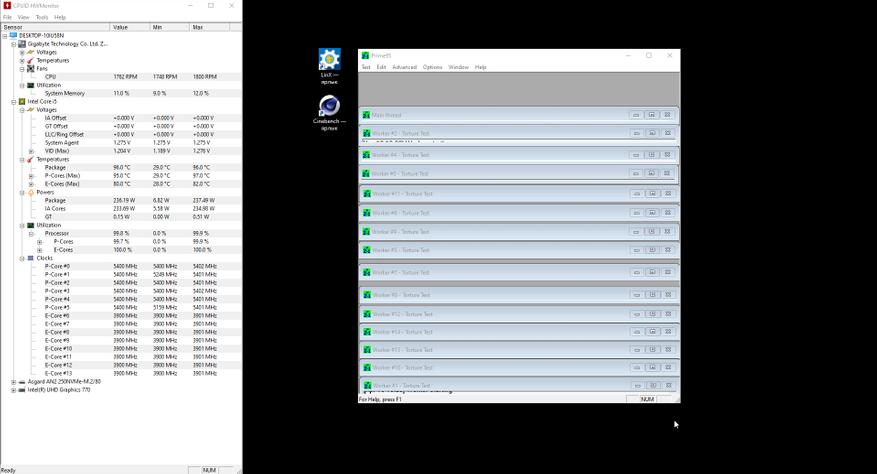
Task: Click the Max column header
Action: coord(209,27)
